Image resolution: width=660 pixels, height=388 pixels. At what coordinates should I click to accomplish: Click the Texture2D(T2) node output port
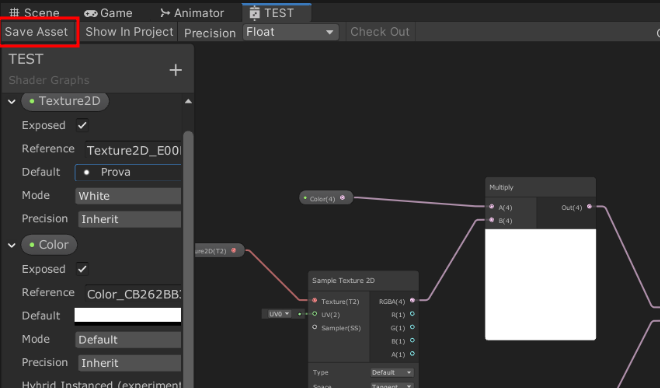pos(234,250)
